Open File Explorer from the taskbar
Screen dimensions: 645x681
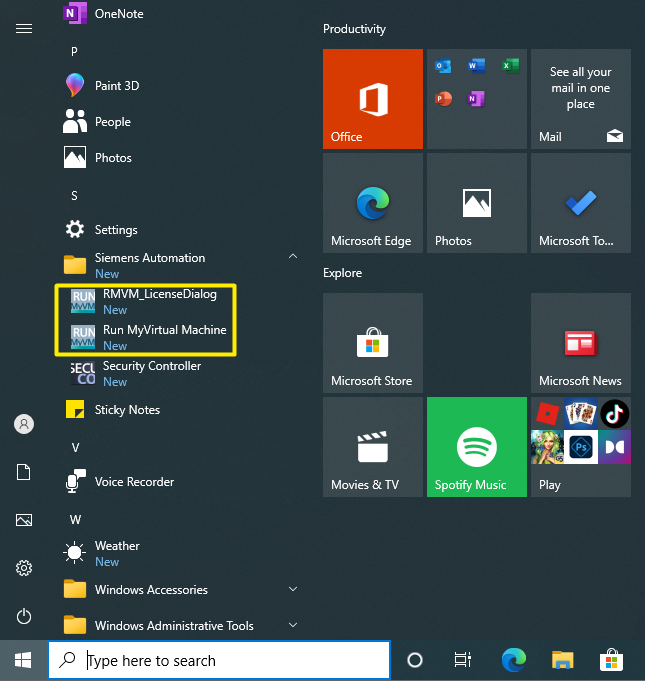pos(562,660)
